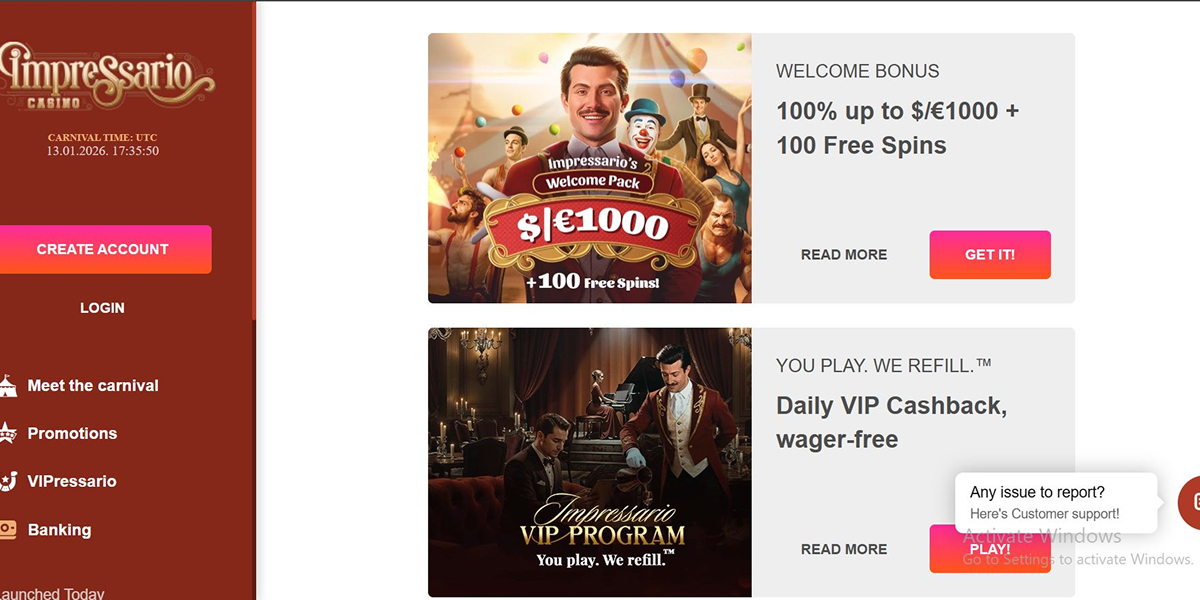Screen dimensions: 1200x600
Task: Click READ MORE on the VIP Cashback card
Action: [x=844, y=549]
